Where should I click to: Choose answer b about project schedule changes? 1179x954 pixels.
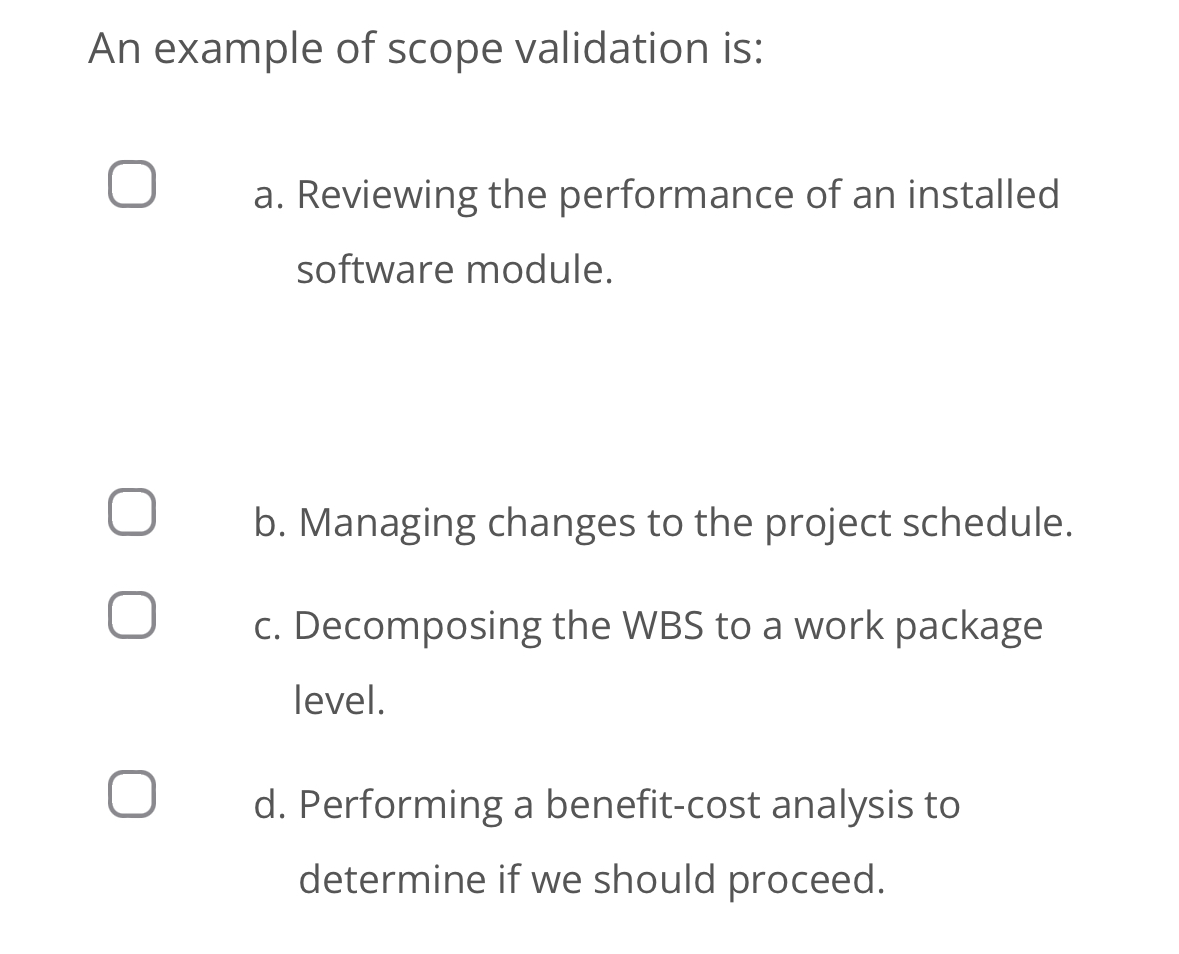663,523
